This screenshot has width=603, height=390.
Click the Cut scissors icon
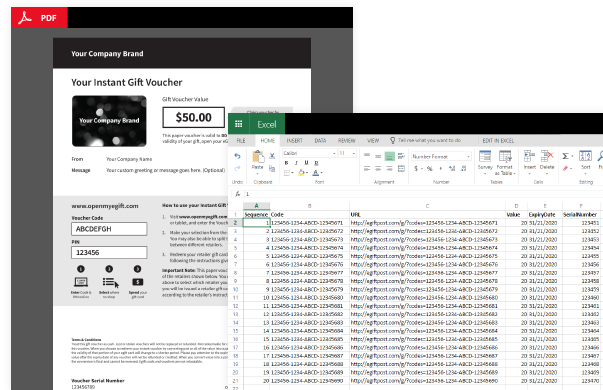272,156
